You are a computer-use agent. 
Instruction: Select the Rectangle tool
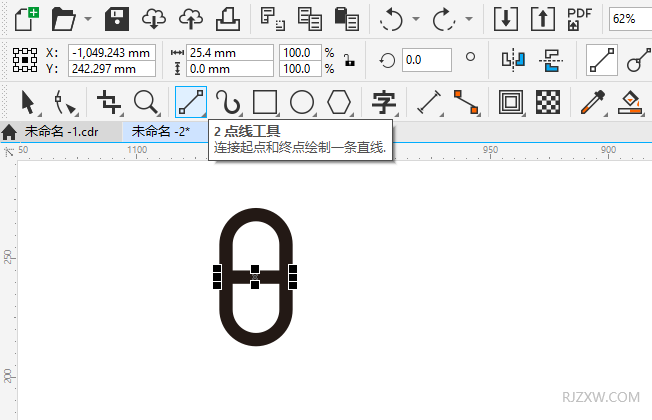265,102
